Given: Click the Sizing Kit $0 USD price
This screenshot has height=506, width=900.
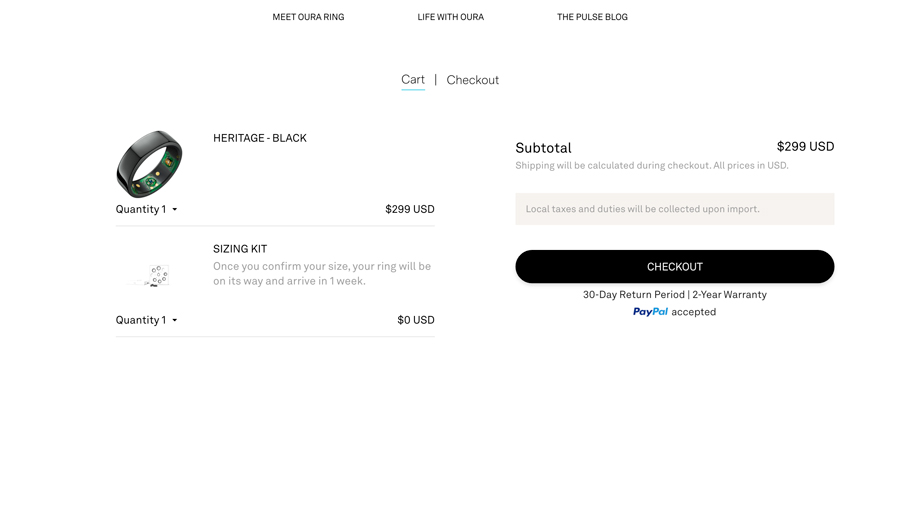Looking at the screenshot, I should tap(416, 320).
